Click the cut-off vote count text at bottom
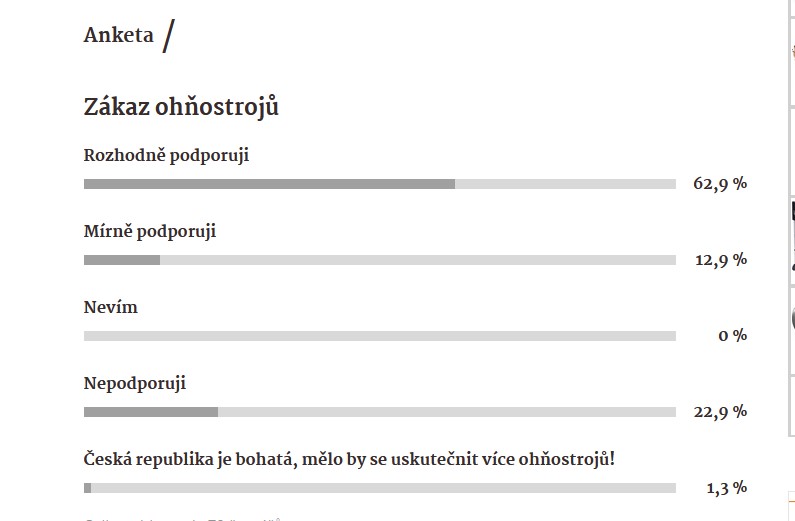 tap(183, 519)
